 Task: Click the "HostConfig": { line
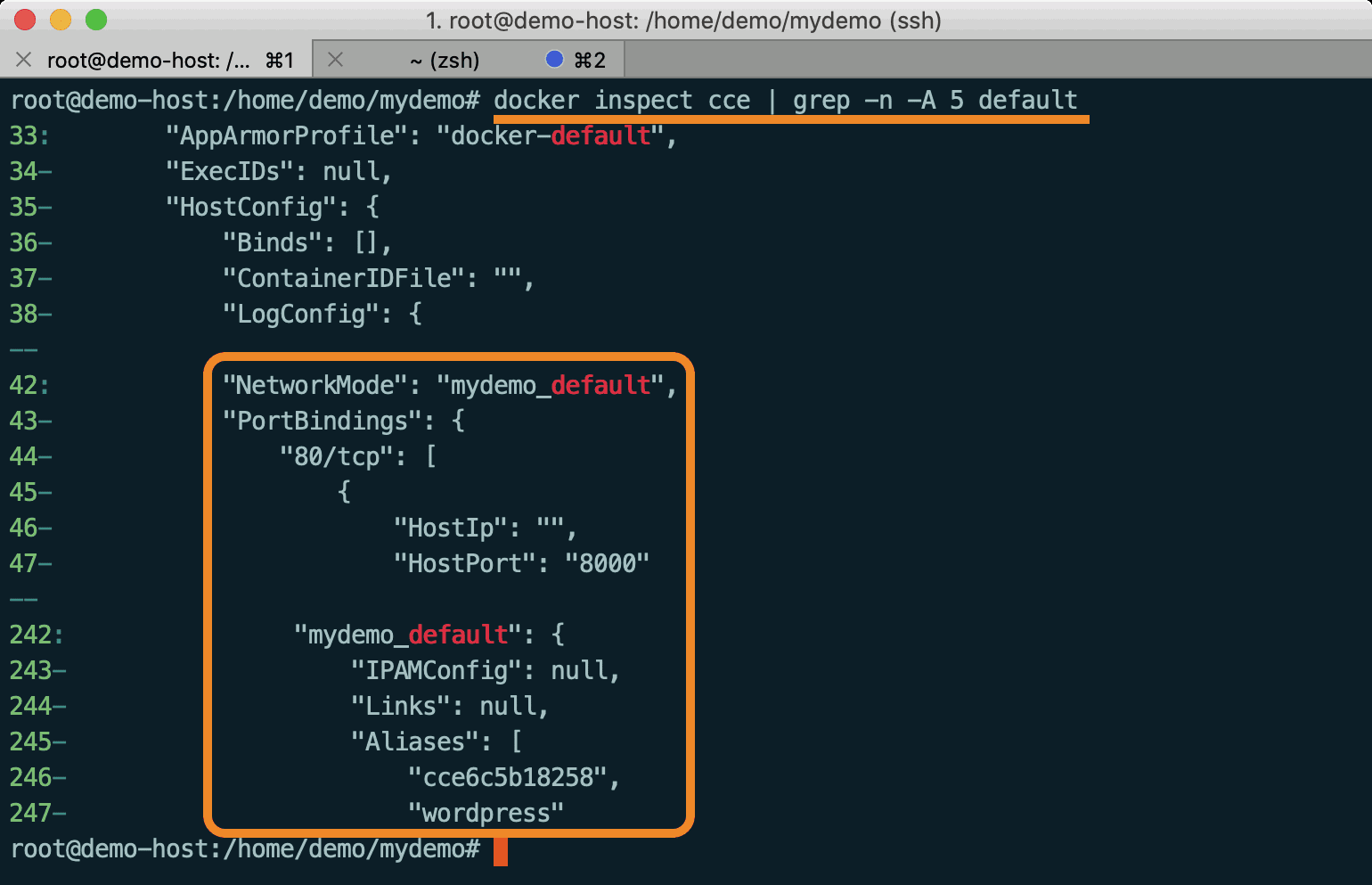click(x=273, y=207)
